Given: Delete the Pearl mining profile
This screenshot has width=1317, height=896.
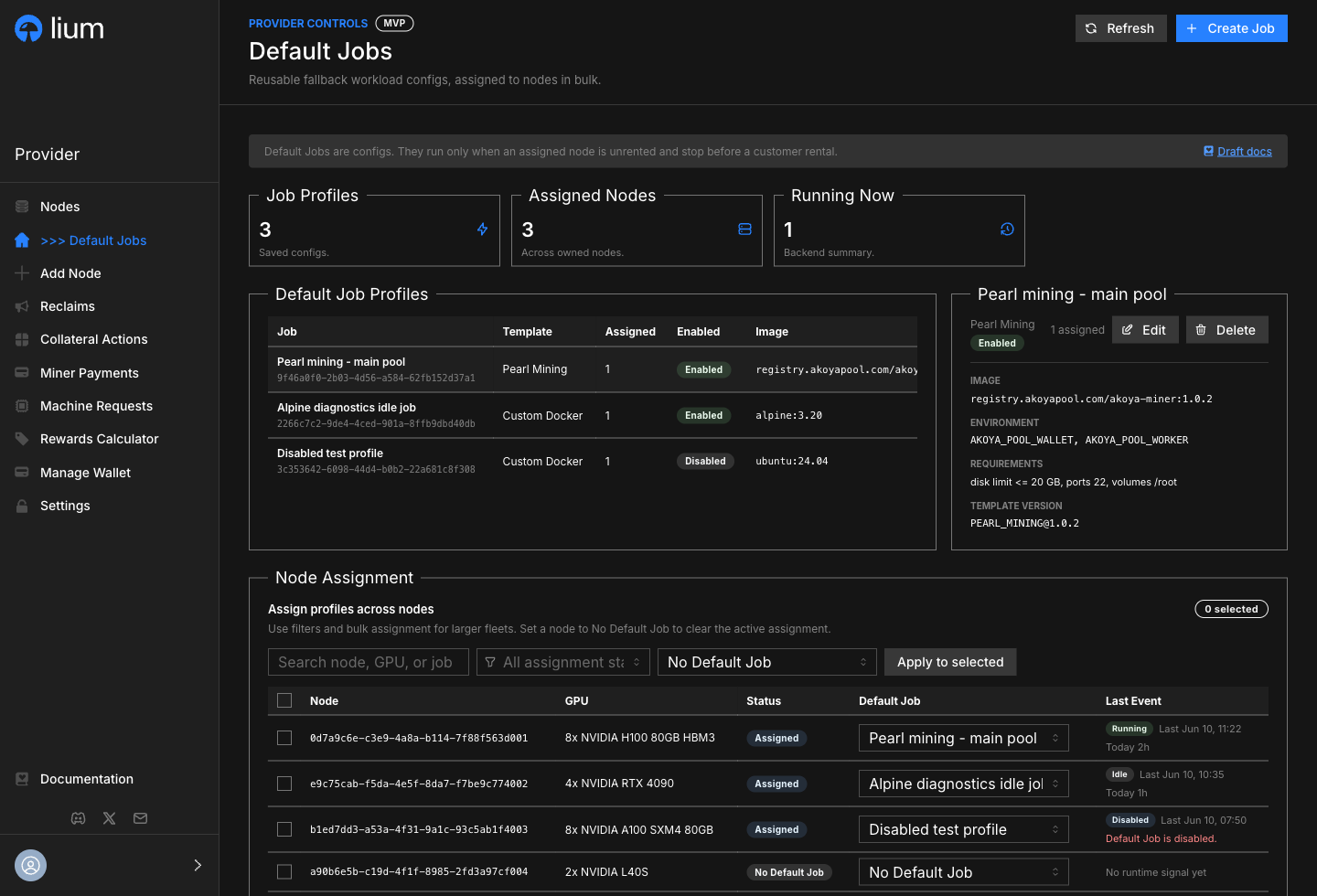Looking at the screenshot, I should point(1227,330).
